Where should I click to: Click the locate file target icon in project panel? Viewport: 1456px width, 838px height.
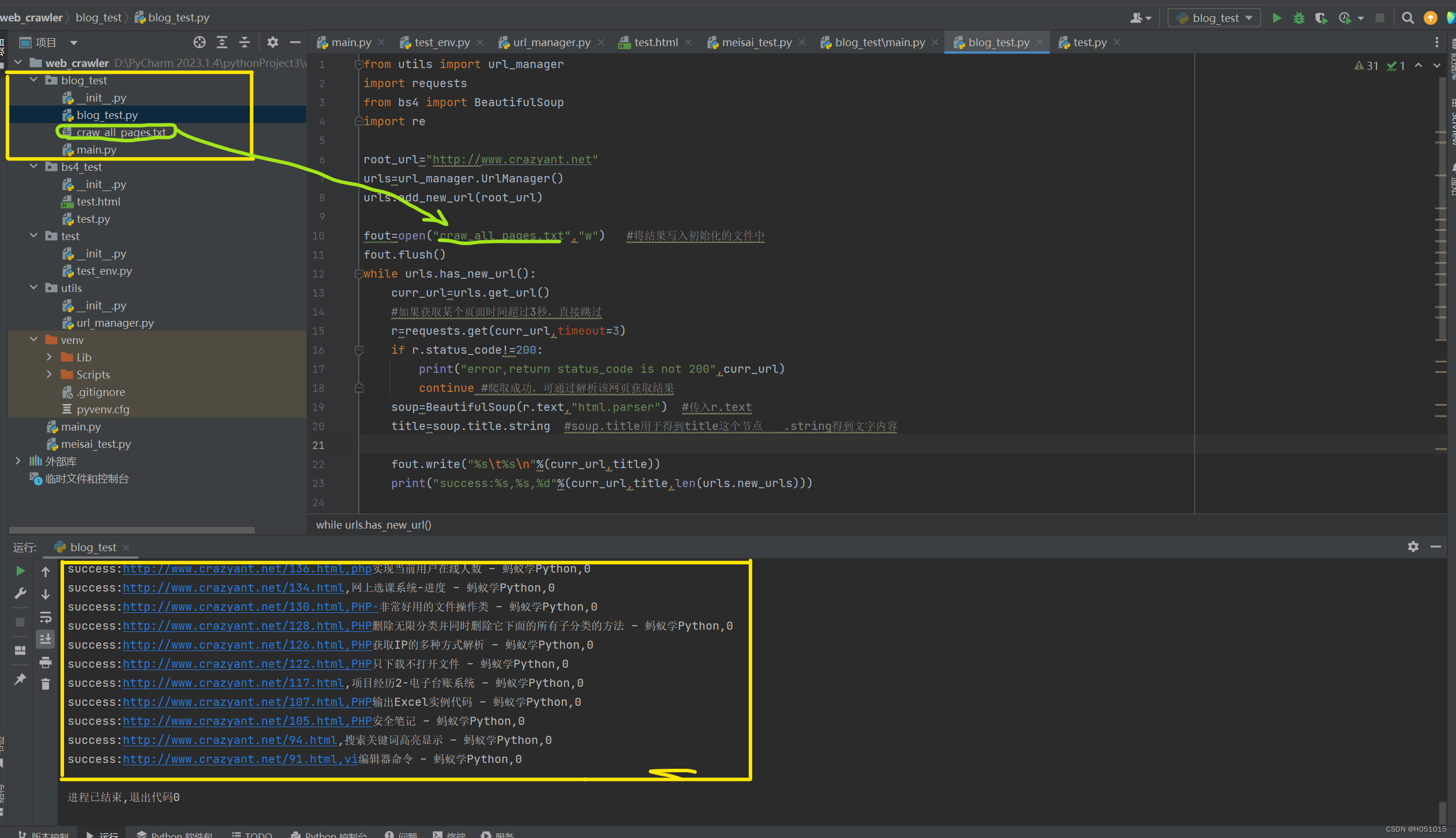point(200,42)
